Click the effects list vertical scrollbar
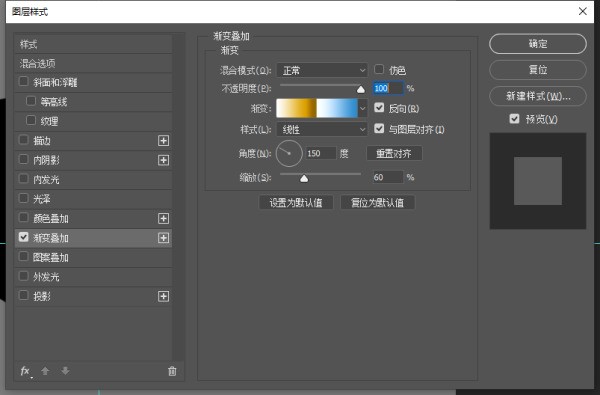600x395 pixels. coord(178,197)
